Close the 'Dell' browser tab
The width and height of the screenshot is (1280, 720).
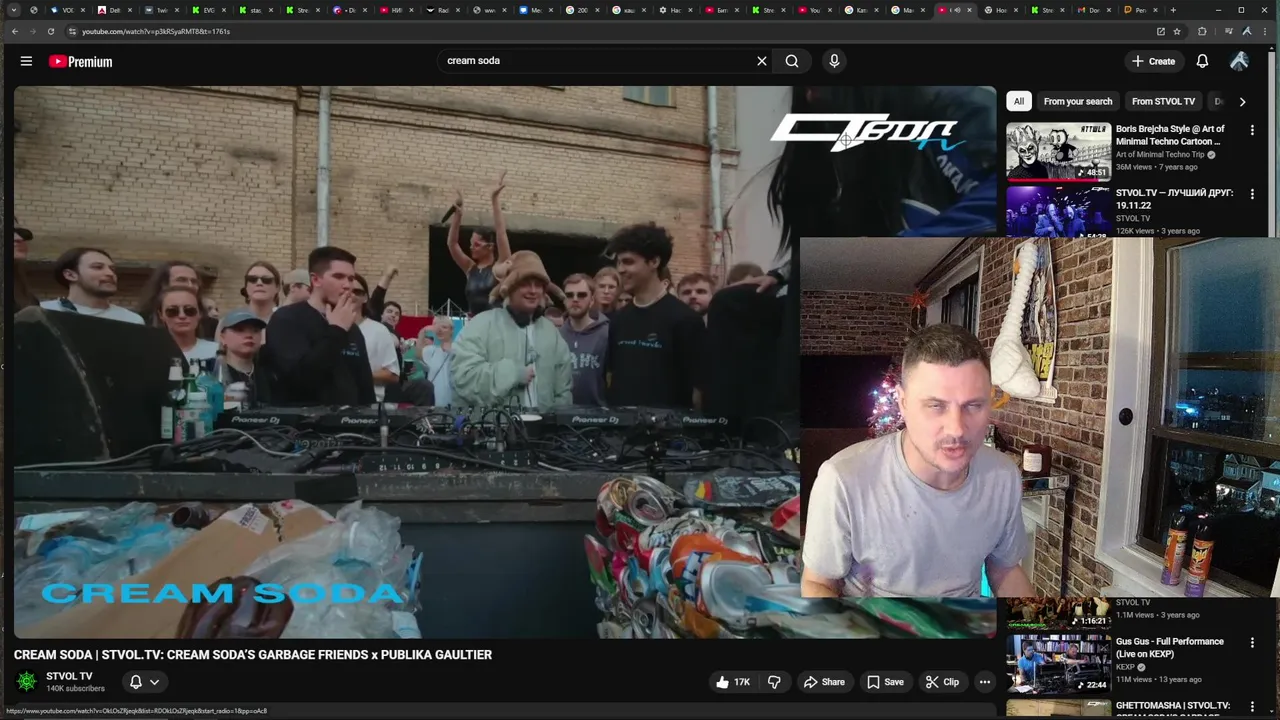130,10
